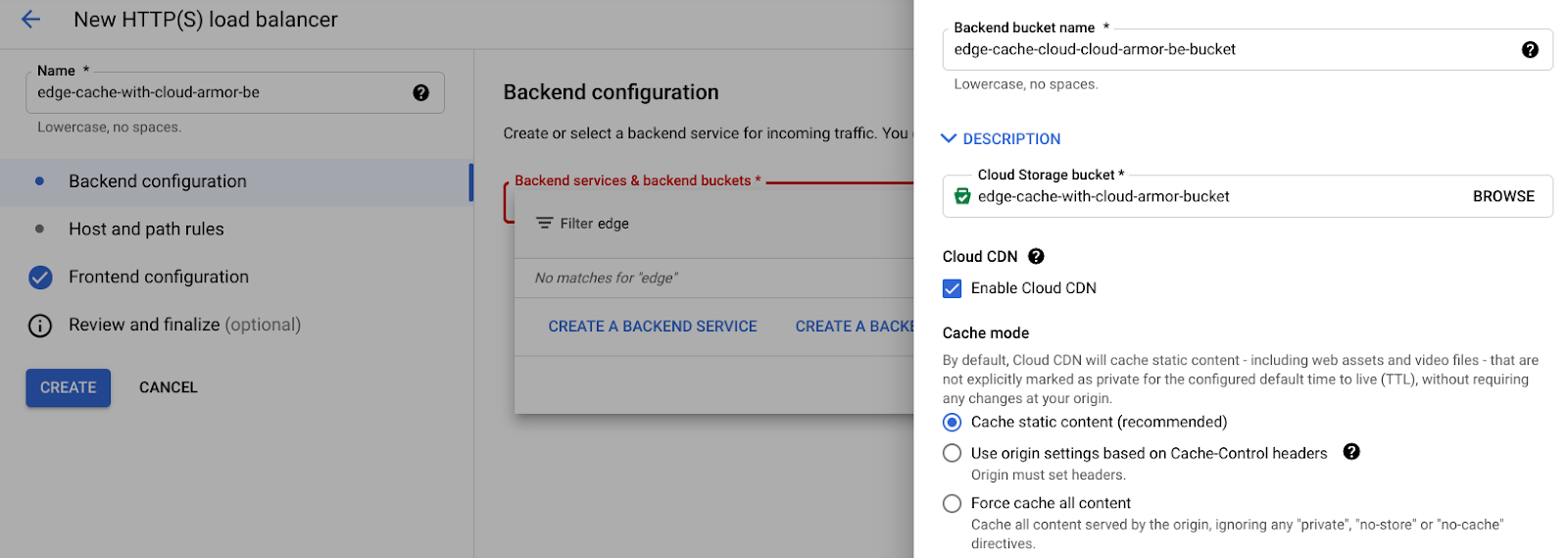The image size is (1568, 558).
Task: Select Use origin settings radio option
Action: point(952,453)
